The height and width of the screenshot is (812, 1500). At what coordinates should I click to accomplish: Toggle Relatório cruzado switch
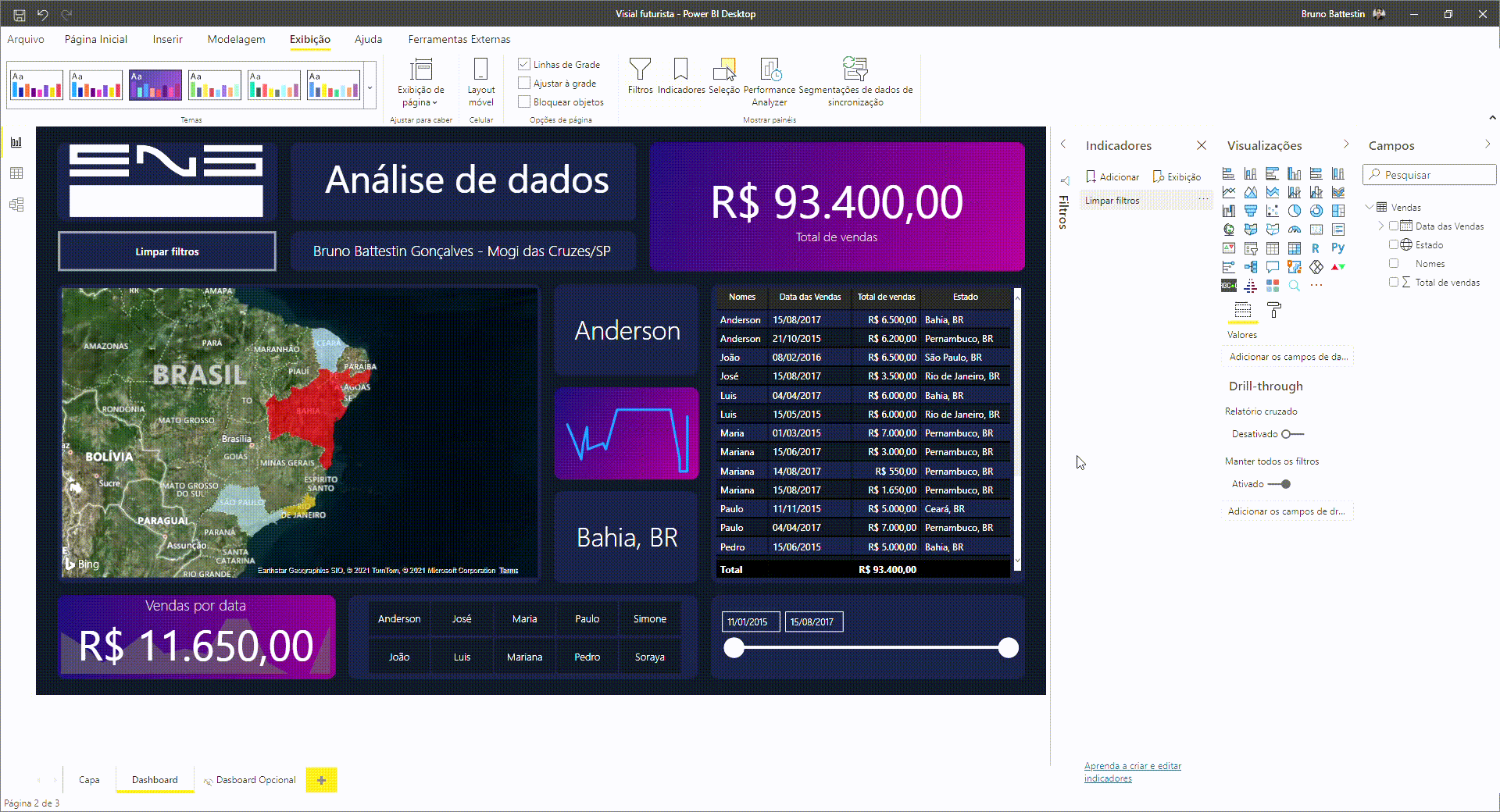pos(1293,434)
